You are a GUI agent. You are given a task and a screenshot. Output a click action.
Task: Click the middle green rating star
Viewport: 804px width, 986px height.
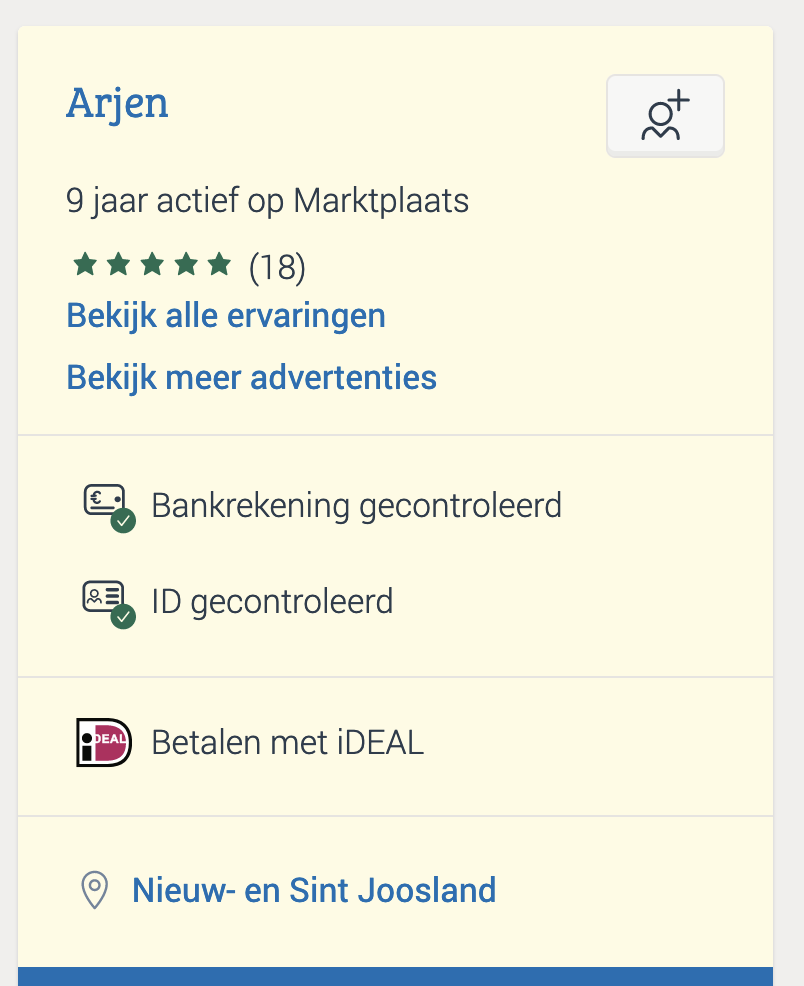(x=152, y=265)
